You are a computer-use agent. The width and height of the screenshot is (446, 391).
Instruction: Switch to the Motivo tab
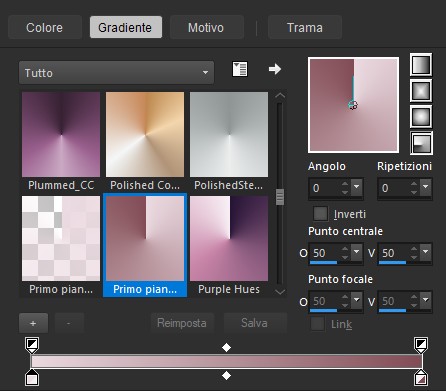pos(206,27)
